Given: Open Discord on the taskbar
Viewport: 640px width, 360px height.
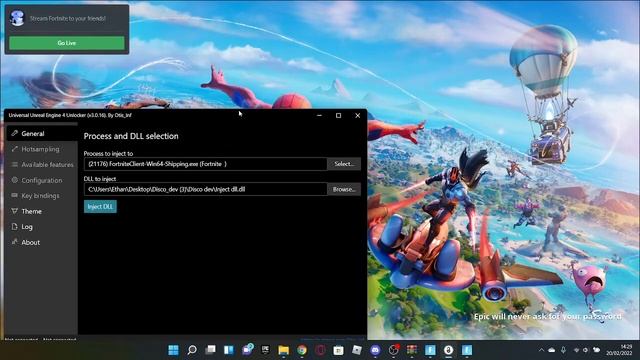Looking at the screenshot, I should pyautogui.click(x=375, y=350).
